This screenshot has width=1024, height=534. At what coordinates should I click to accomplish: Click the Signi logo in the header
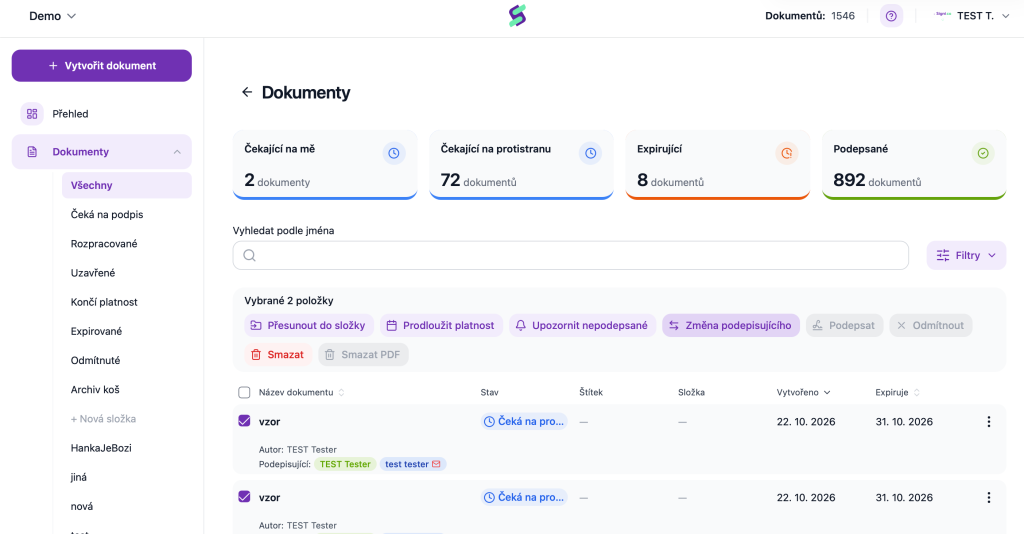tap(517, 16)
